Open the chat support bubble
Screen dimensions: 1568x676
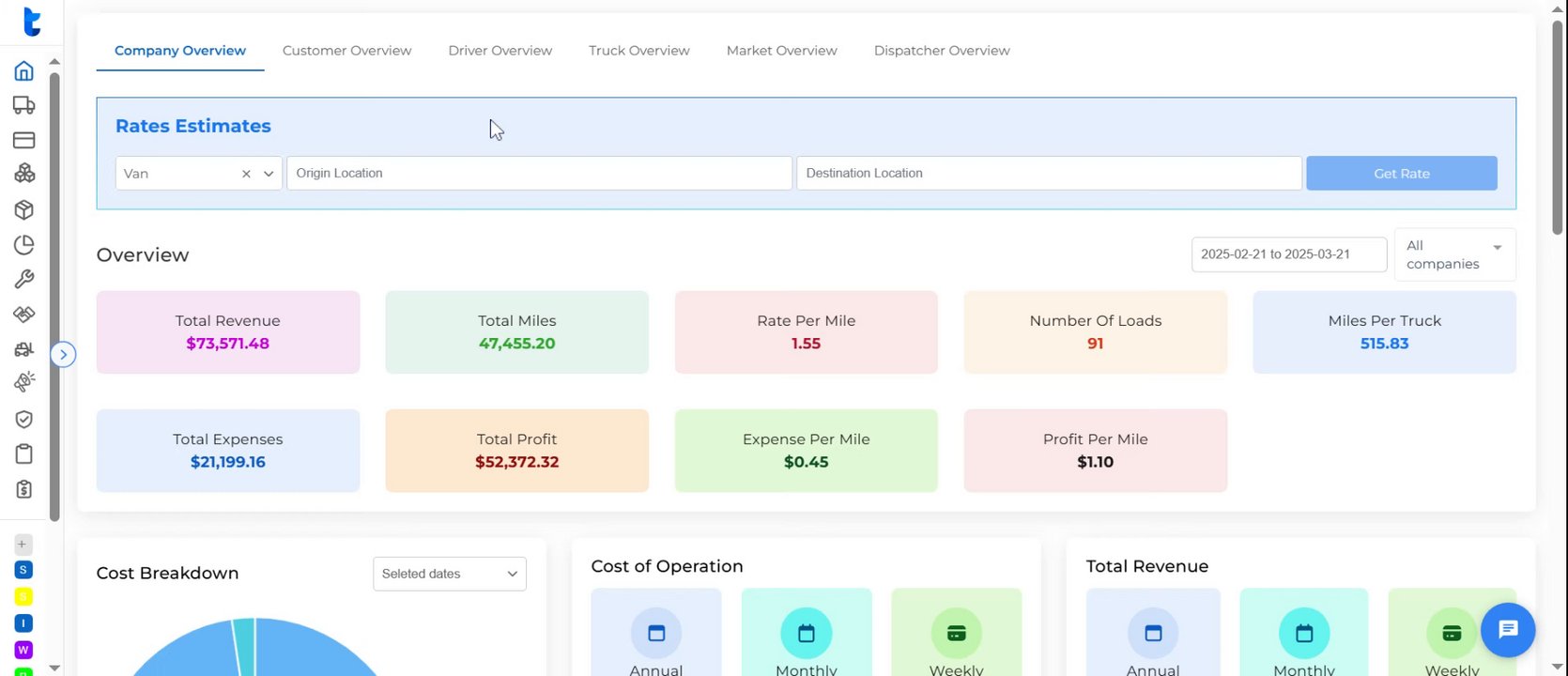(1508, 629)
